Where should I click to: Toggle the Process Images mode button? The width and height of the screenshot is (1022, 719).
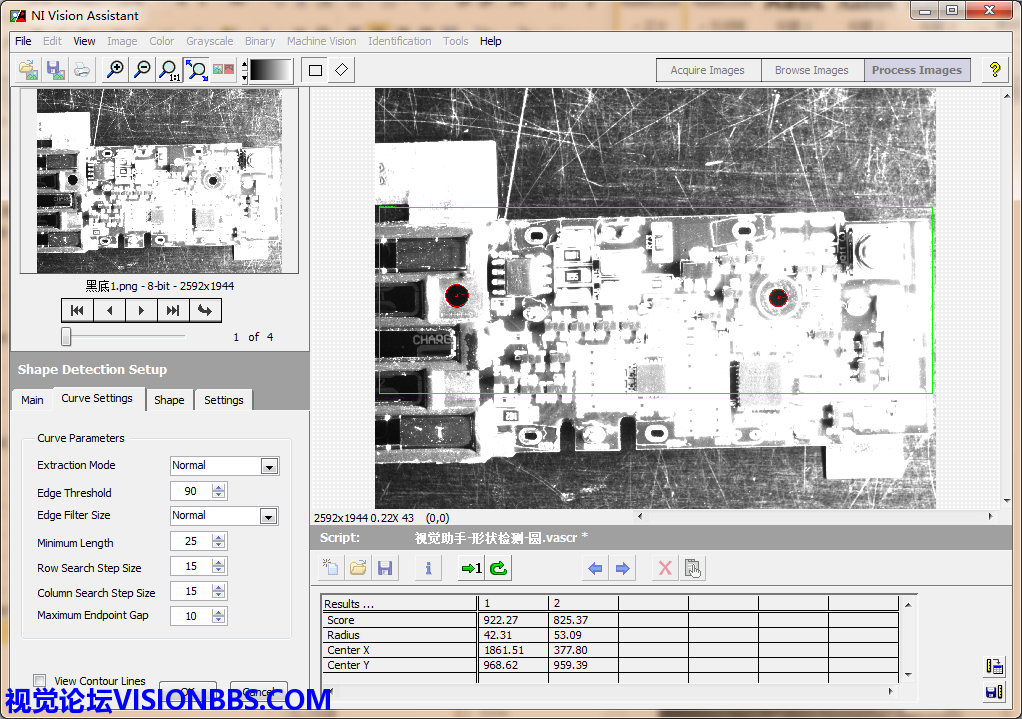tap(916, 70)
